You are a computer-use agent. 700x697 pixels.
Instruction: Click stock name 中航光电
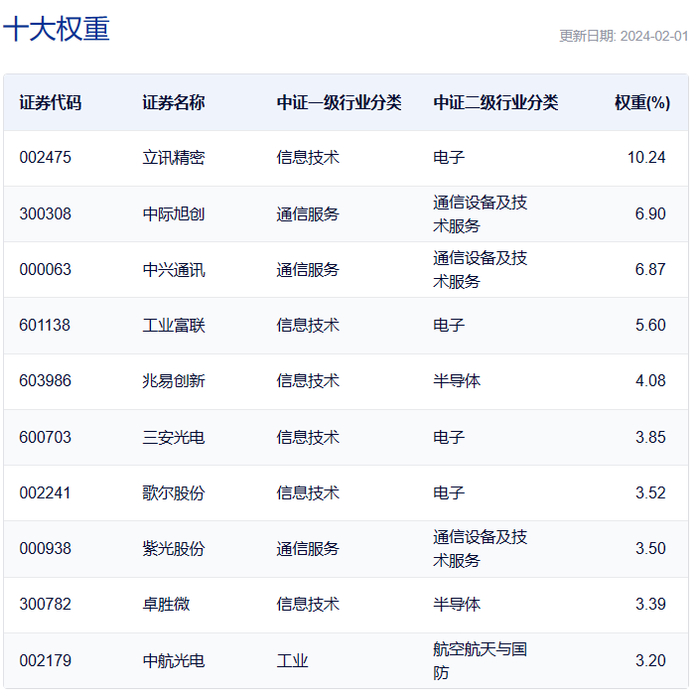[174, 661]
